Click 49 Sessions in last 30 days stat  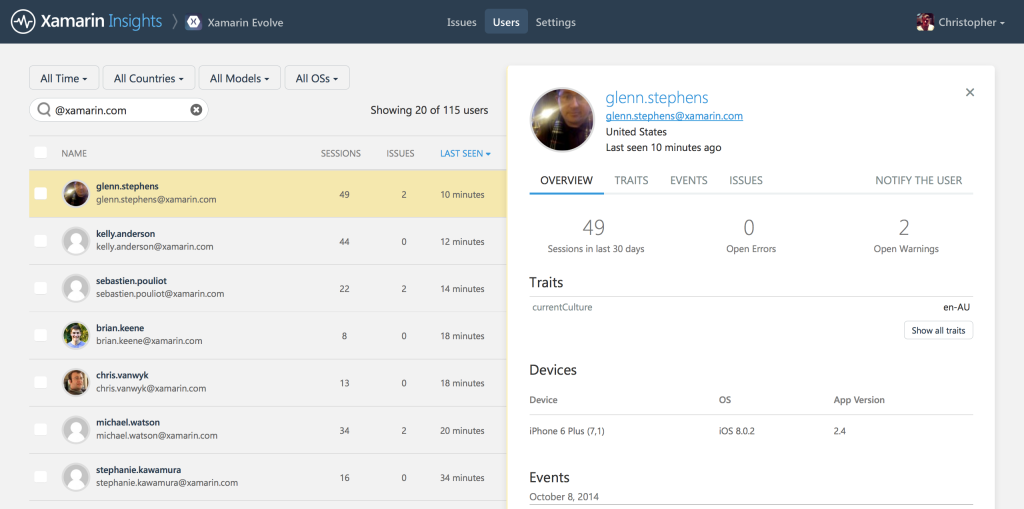[x=596, y=236]
